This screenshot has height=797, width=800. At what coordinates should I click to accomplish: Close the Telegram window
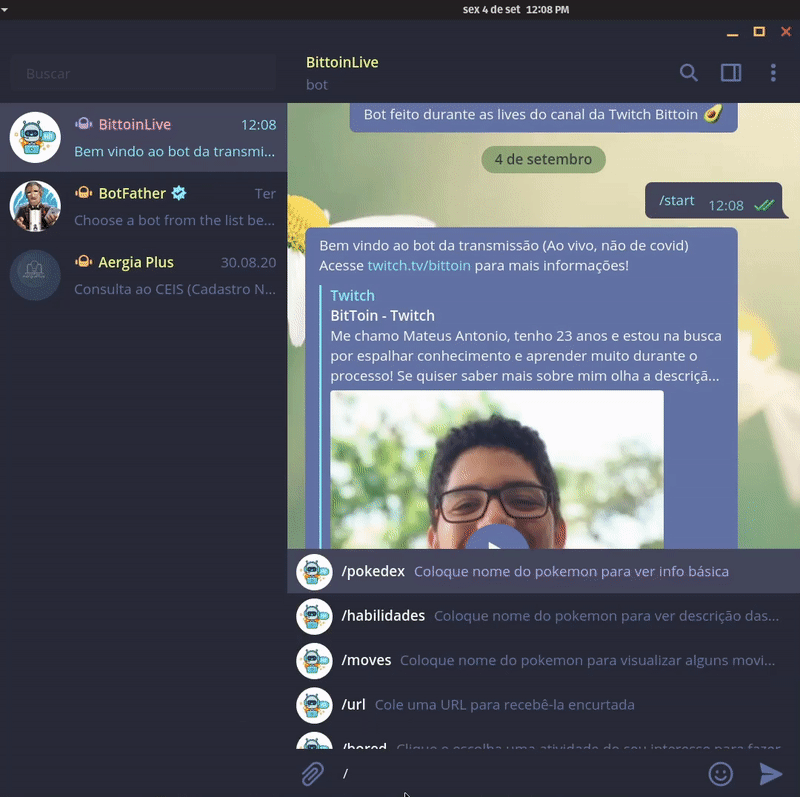coord(786,32)
